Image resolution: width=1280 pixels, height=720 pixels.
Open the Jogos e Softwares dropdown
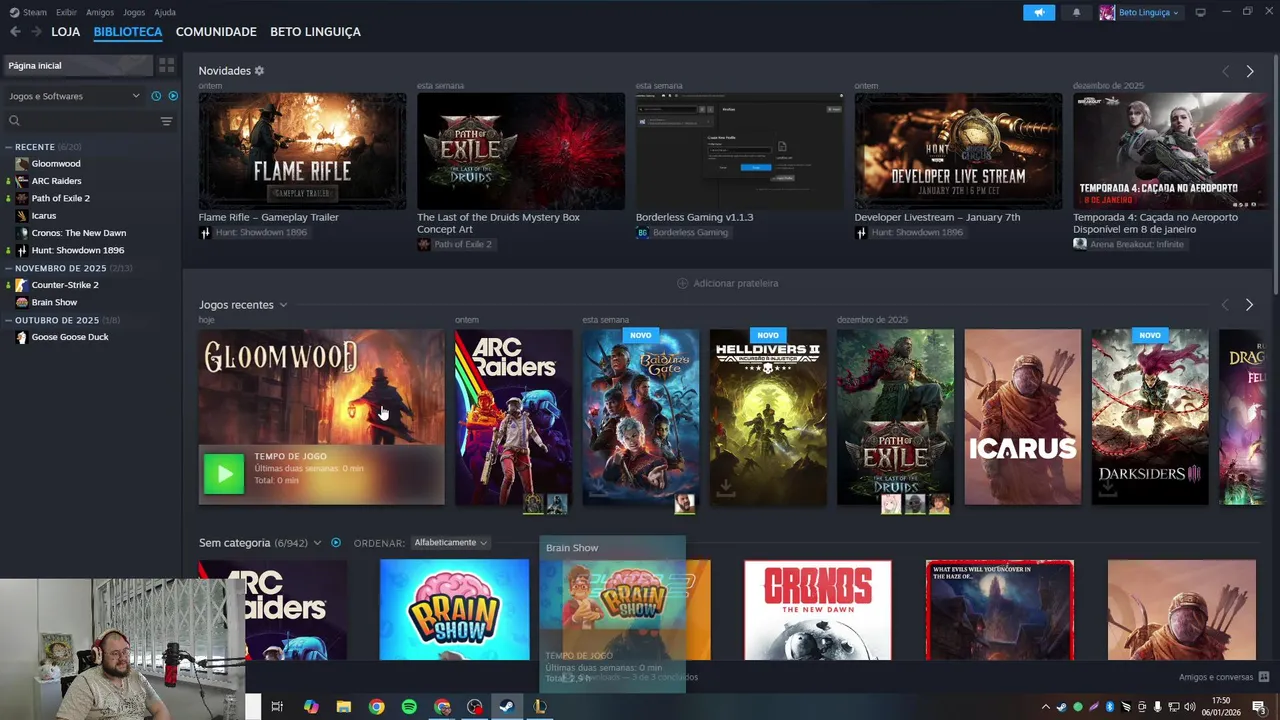click(x=75, y=96)
